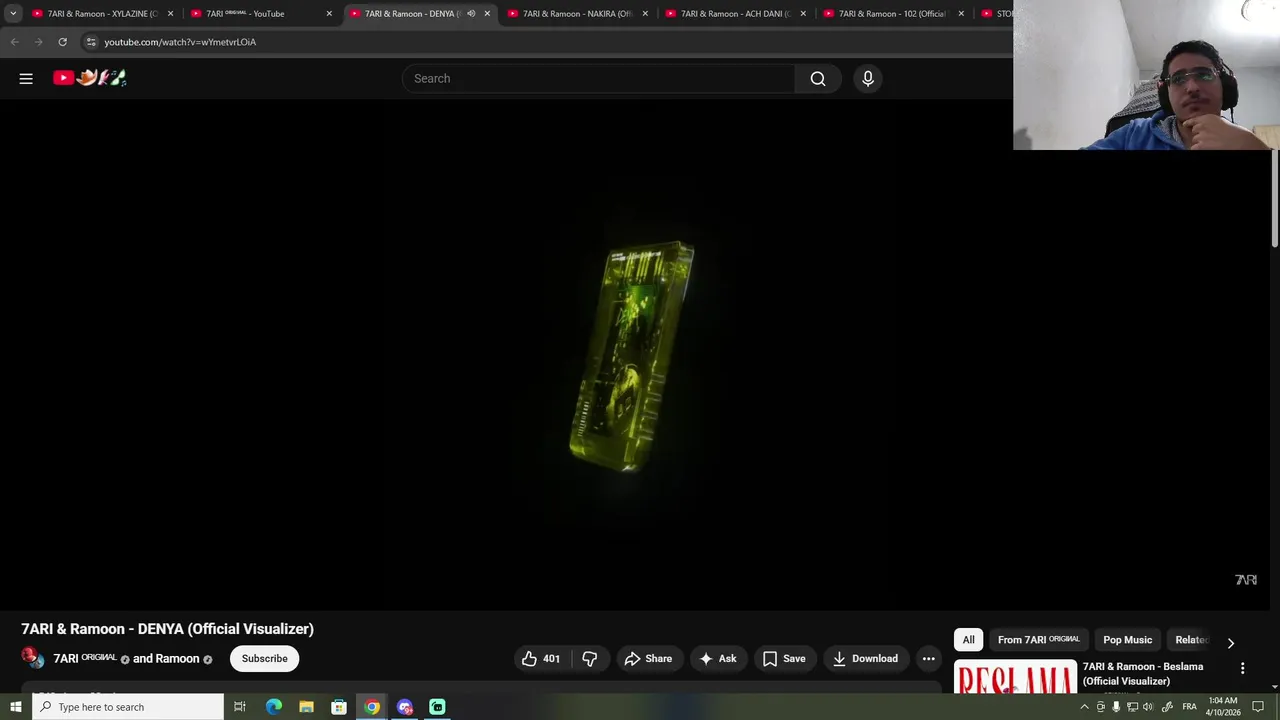
Task: Open the Windows Start menu
Action: [15, 707]
